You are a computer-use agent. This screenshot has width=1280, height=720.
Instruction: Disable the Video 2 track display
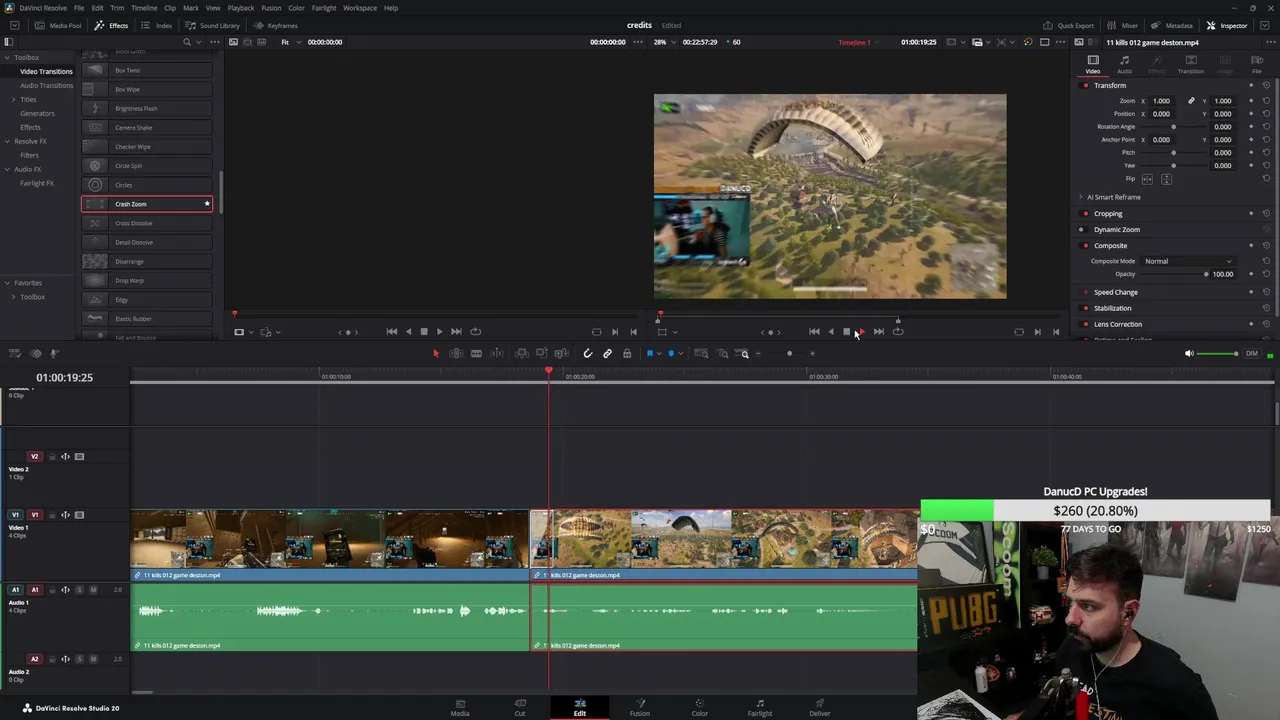(80, 457)
